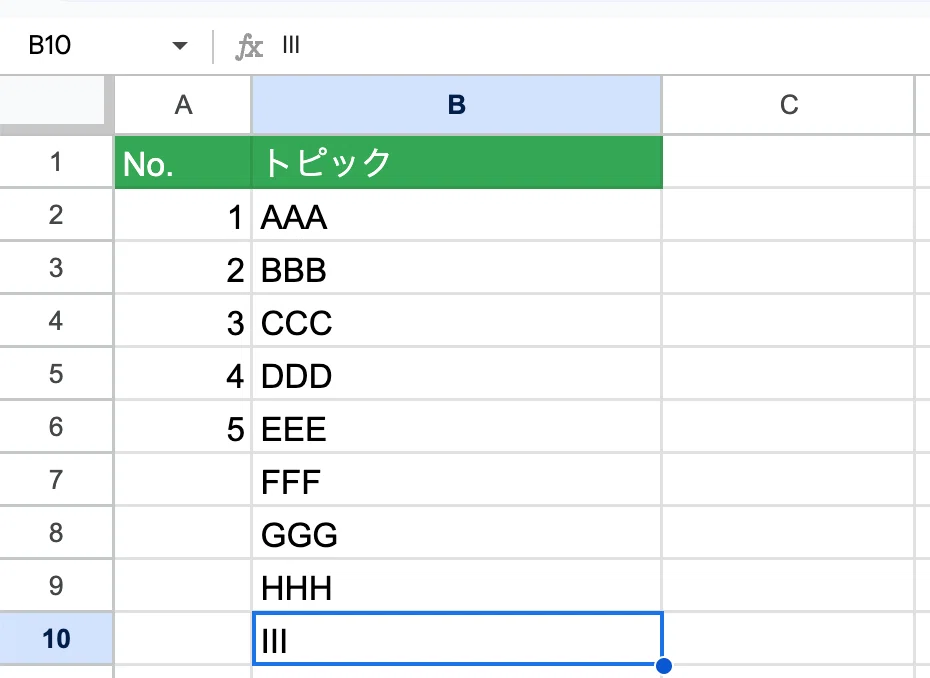930x678 pixels.
Task: Select row 7 header
Action: pyautogui.click(x=56, y=479)
